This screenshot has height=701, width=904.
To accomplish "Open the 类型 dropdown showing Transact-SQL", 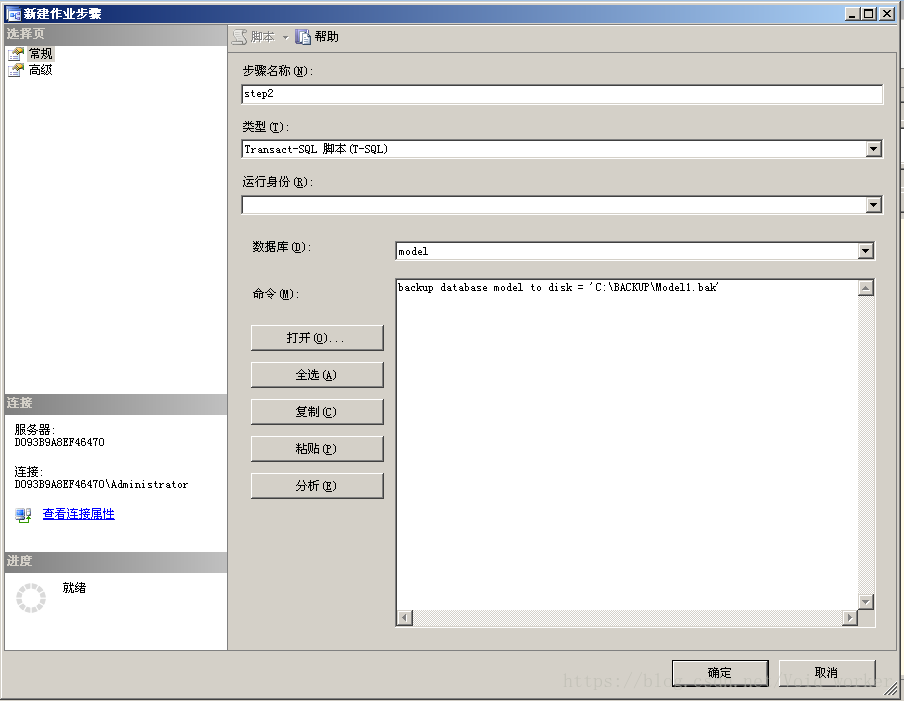I will point(874,148).
